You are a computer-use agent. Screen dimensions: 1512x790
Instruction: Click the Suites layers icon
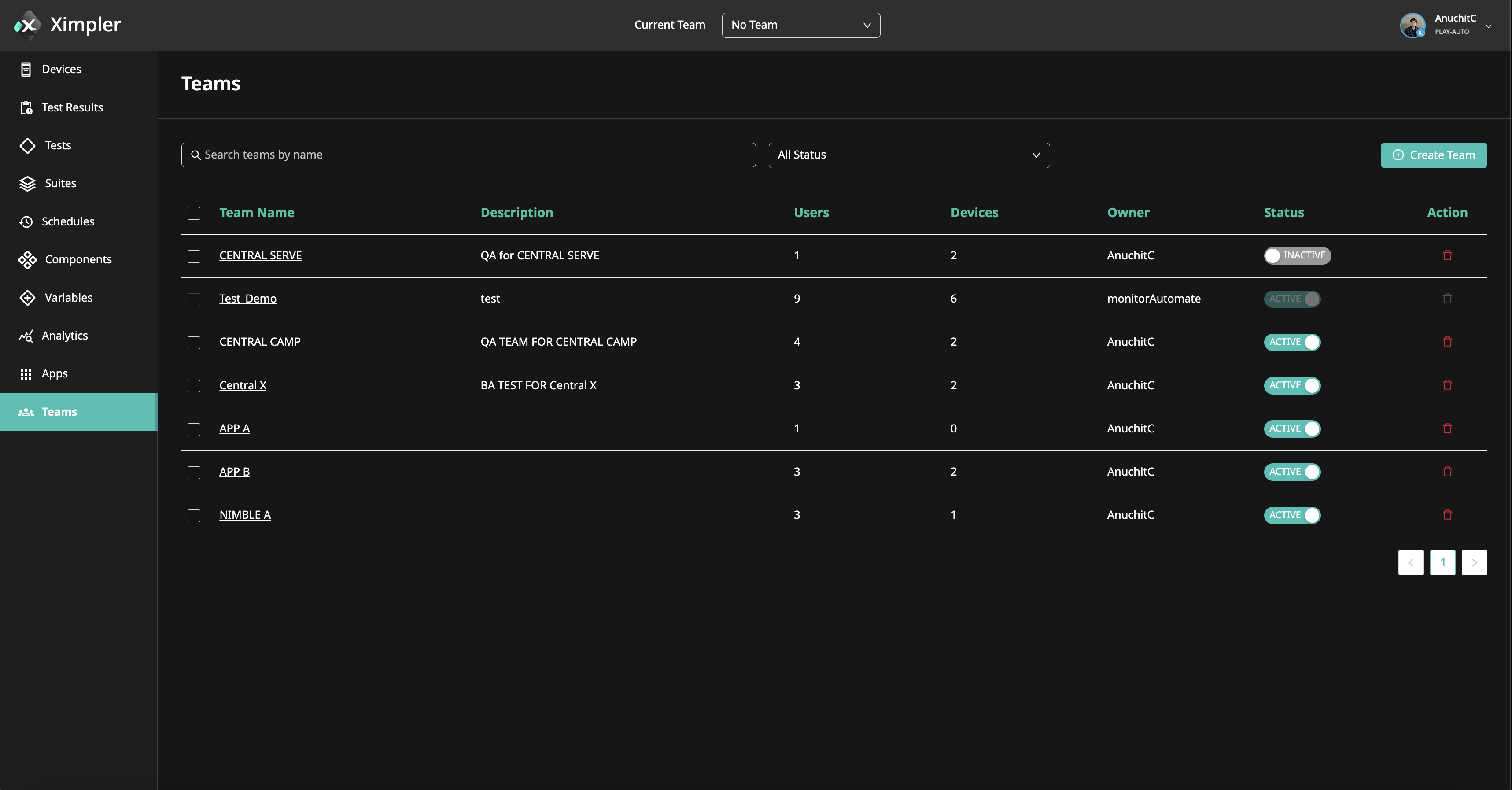[x=27, y=184]
